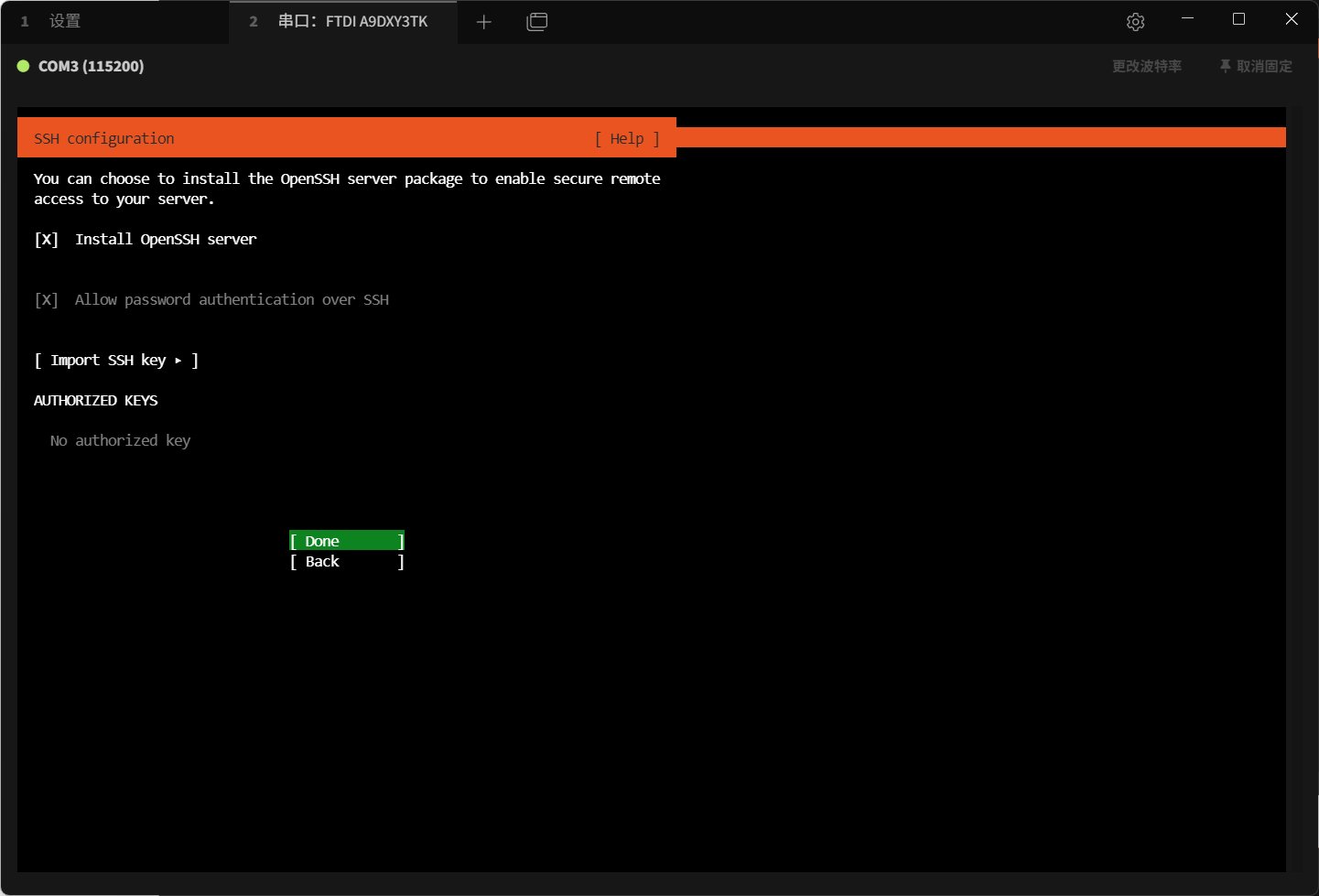This screenshot has height=896, width=1319.
Task: Open settings via the gear icon
Action: (1135, 22)
